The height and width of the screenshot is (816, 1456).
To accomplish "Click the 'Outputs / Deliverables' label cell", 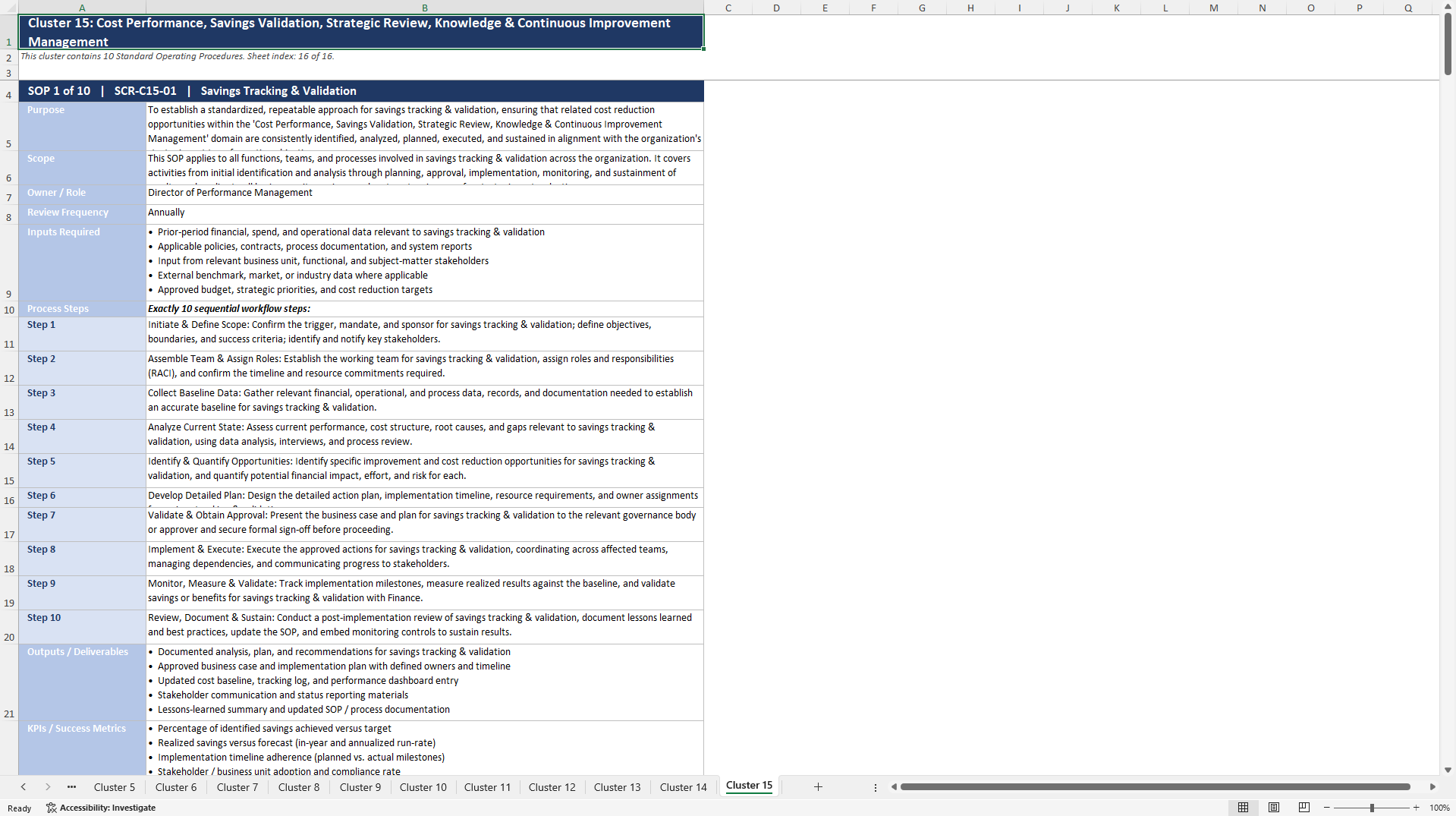I will point(82,682).
